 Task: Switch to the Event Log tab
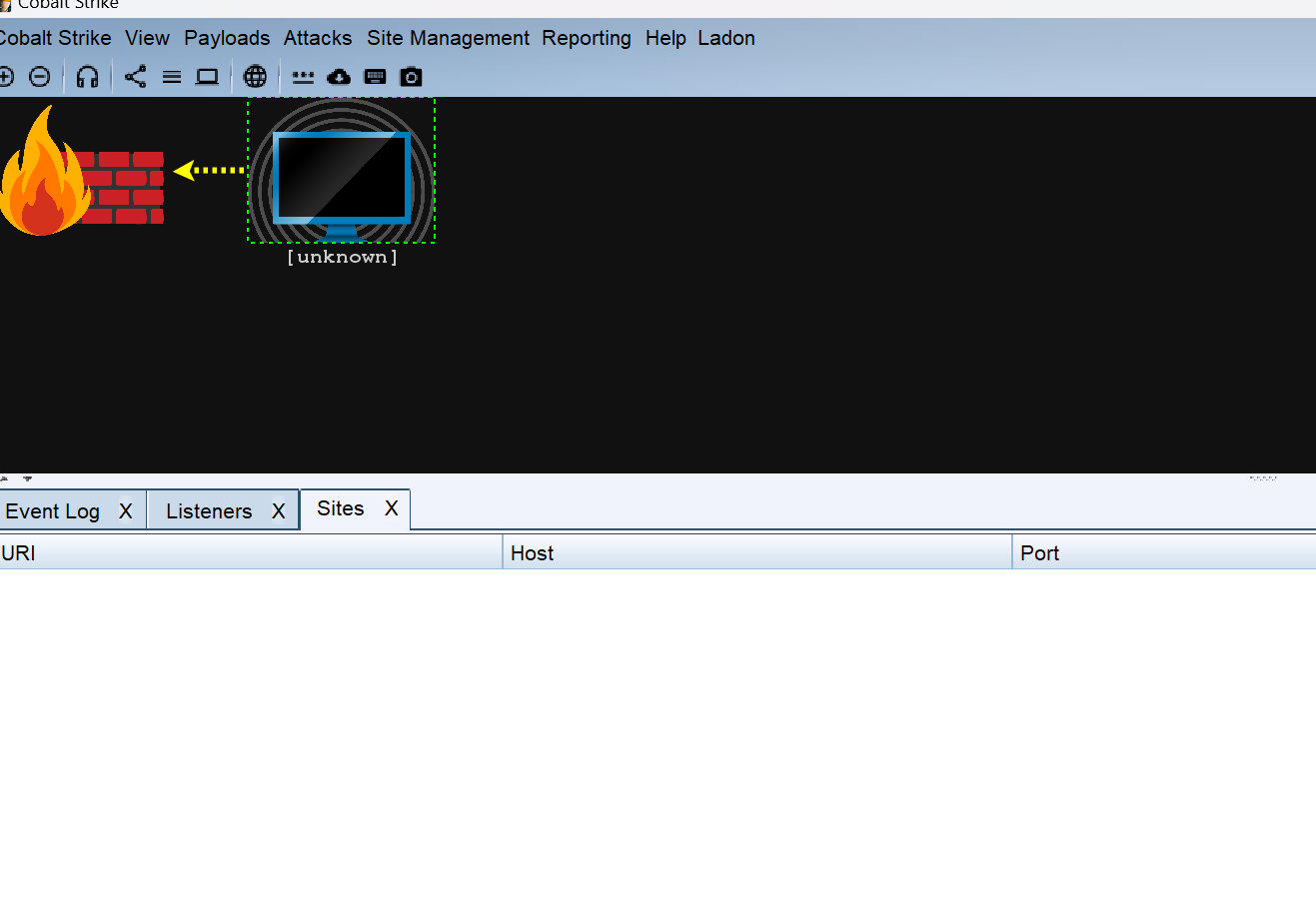click(x=53, y=511)
